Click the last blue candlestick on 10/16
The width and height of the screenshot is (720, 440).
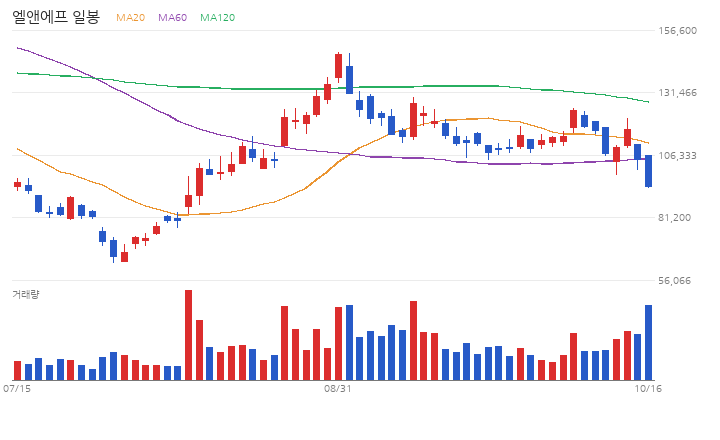point(648,171)
